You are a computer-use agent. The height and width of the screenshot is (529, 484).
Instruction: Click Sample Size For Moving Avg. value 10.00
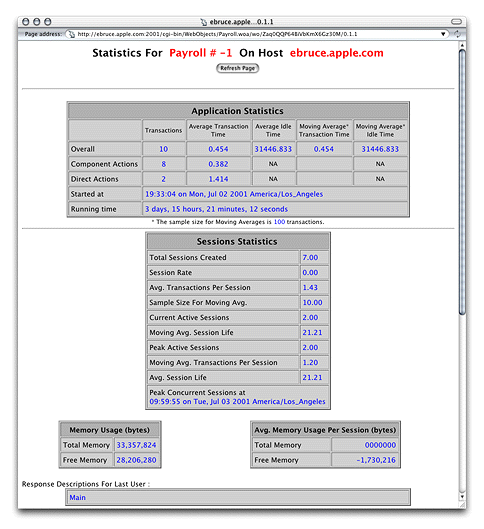point(312,303)
